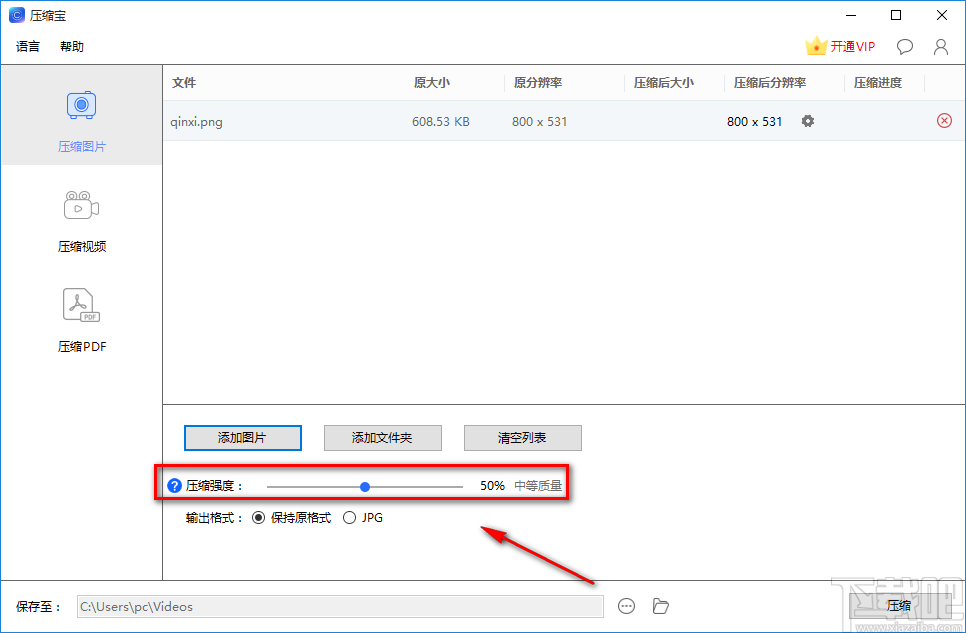Image resolution: width=966 pixels, height=633 pixels.
Task: Open settings gear for qinxi.png
Action: (807, 120)
